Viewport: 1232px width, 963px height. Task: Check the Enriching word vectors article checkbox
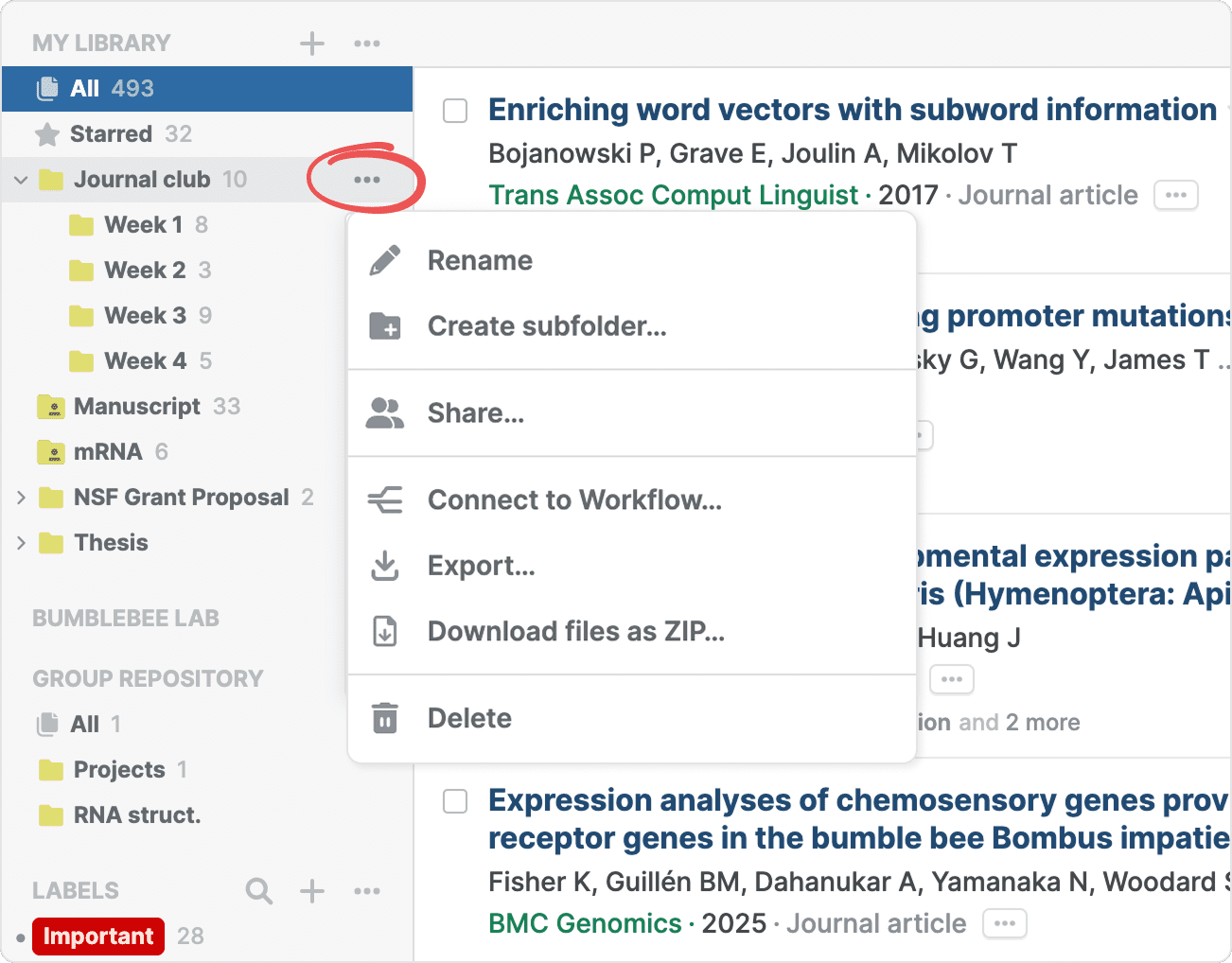(x=455, y=111)
